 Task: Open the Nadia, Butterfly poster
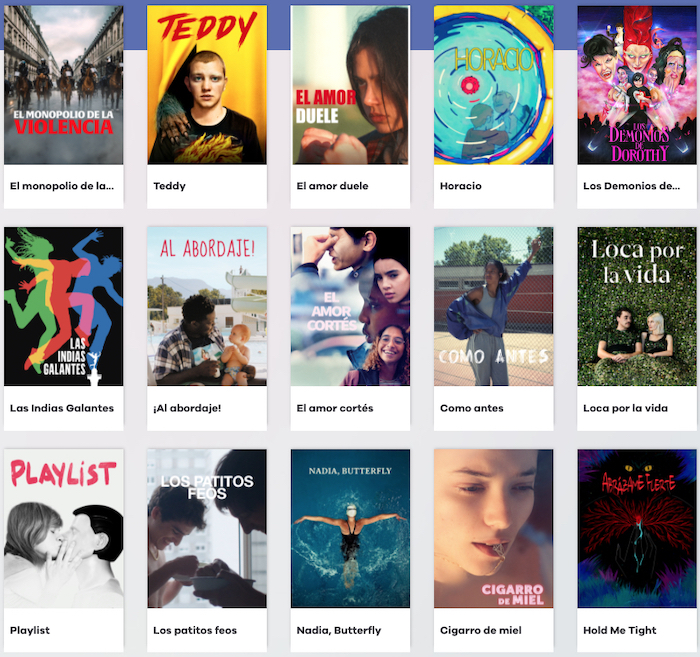click(350, 528)
